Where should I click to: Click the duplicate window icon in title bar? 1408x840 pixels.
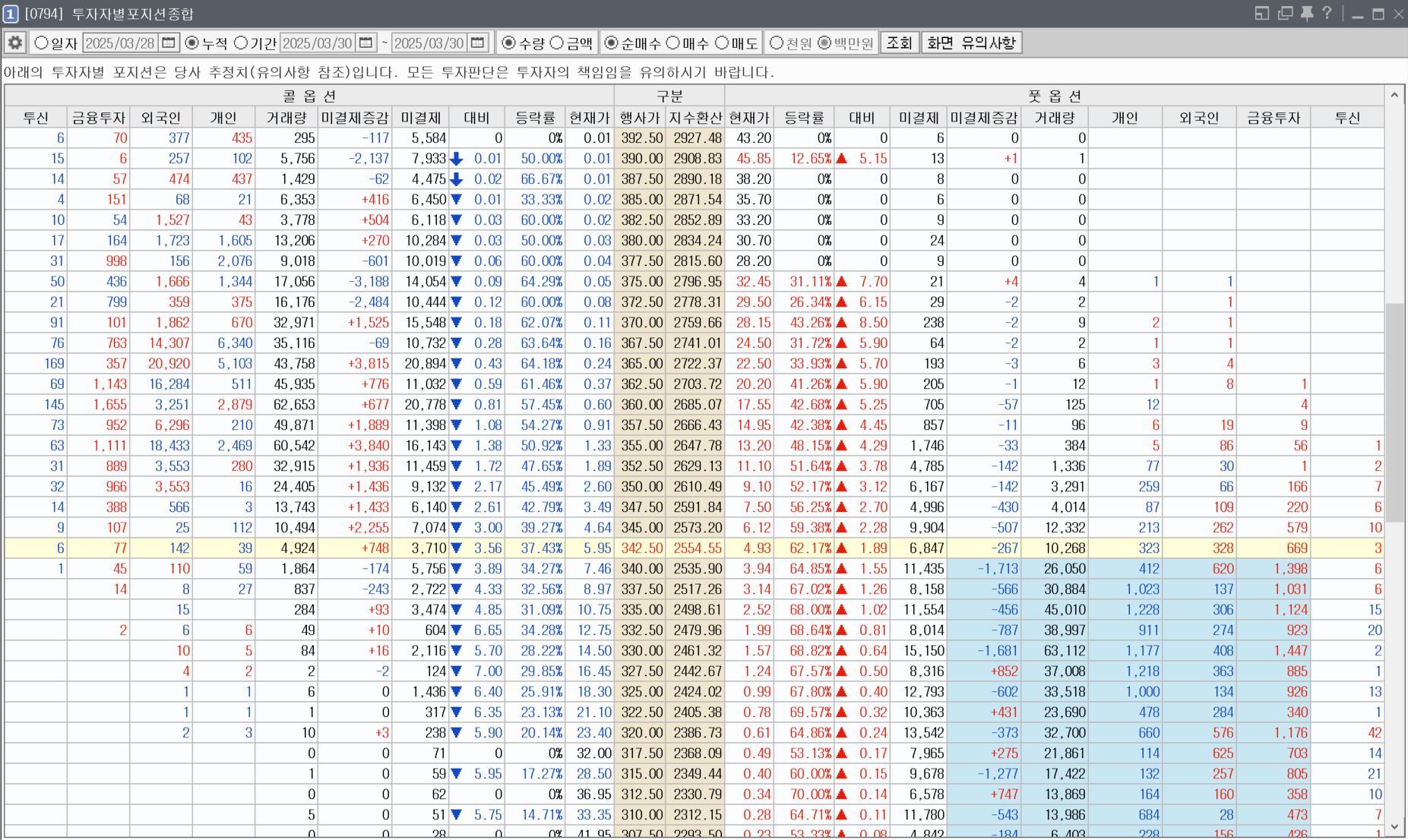1285,14
